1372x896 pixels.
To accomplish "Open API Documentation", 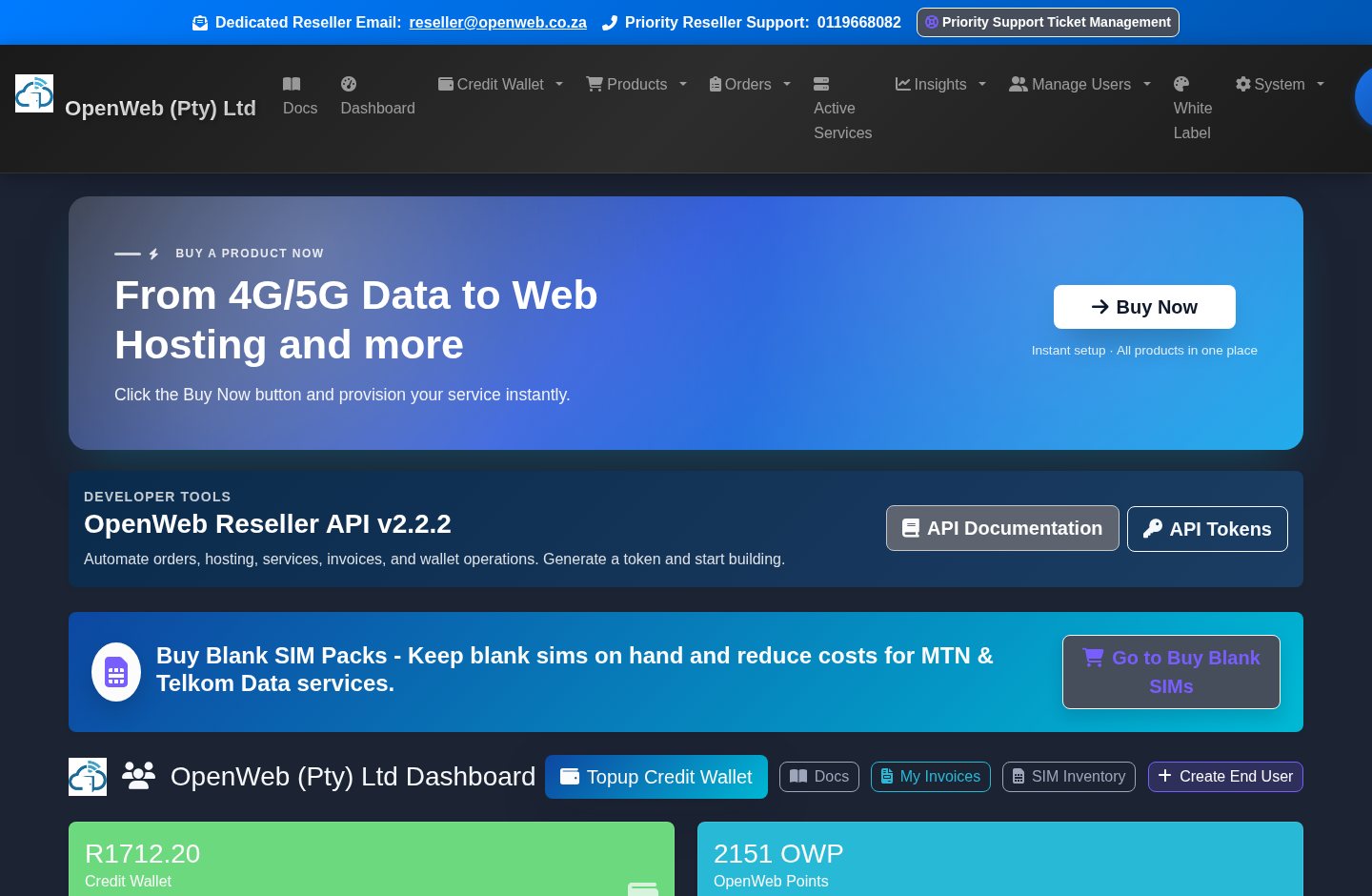I will click(x=1002, y=528).
